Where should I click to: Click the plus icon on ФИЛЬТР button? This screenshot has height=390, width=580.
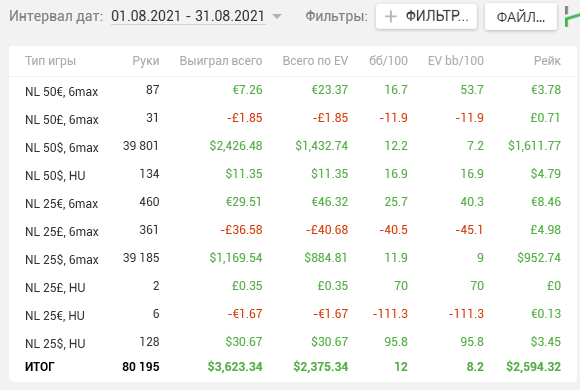tap(391, 16)
